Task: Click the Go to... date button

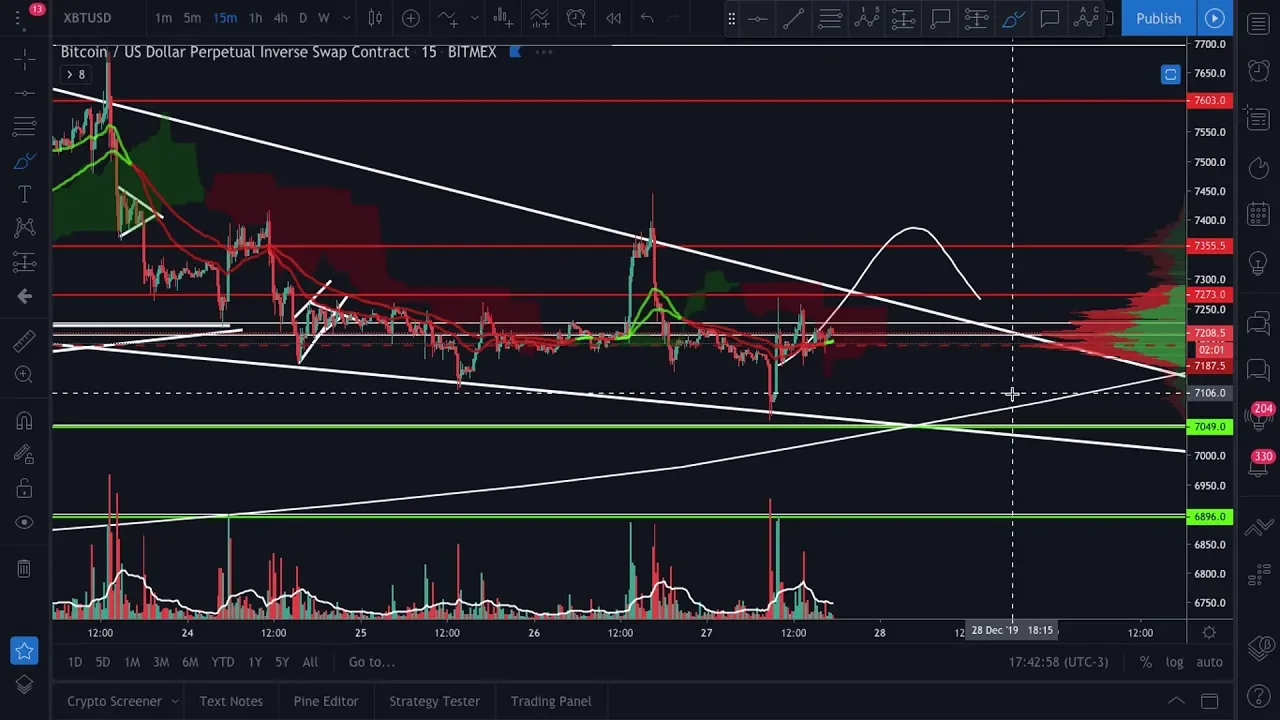Action: pos(372,662)
